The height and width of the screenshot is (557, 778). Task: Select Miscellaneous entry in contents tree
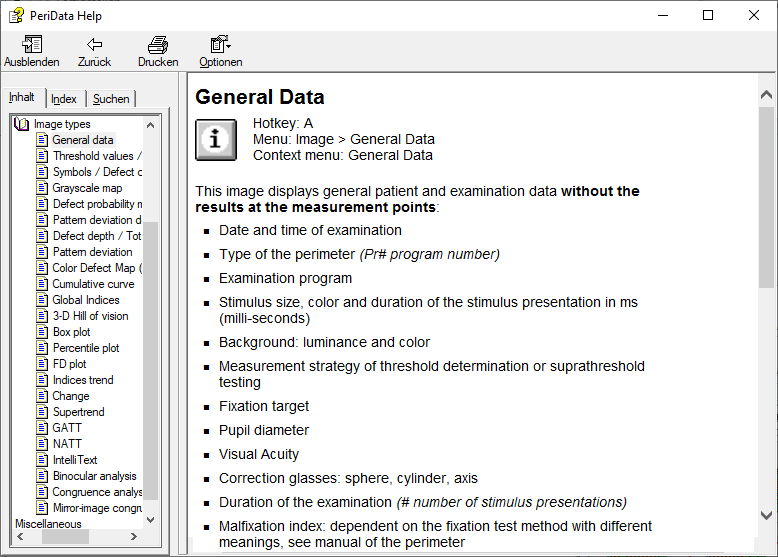pos(48,524)
